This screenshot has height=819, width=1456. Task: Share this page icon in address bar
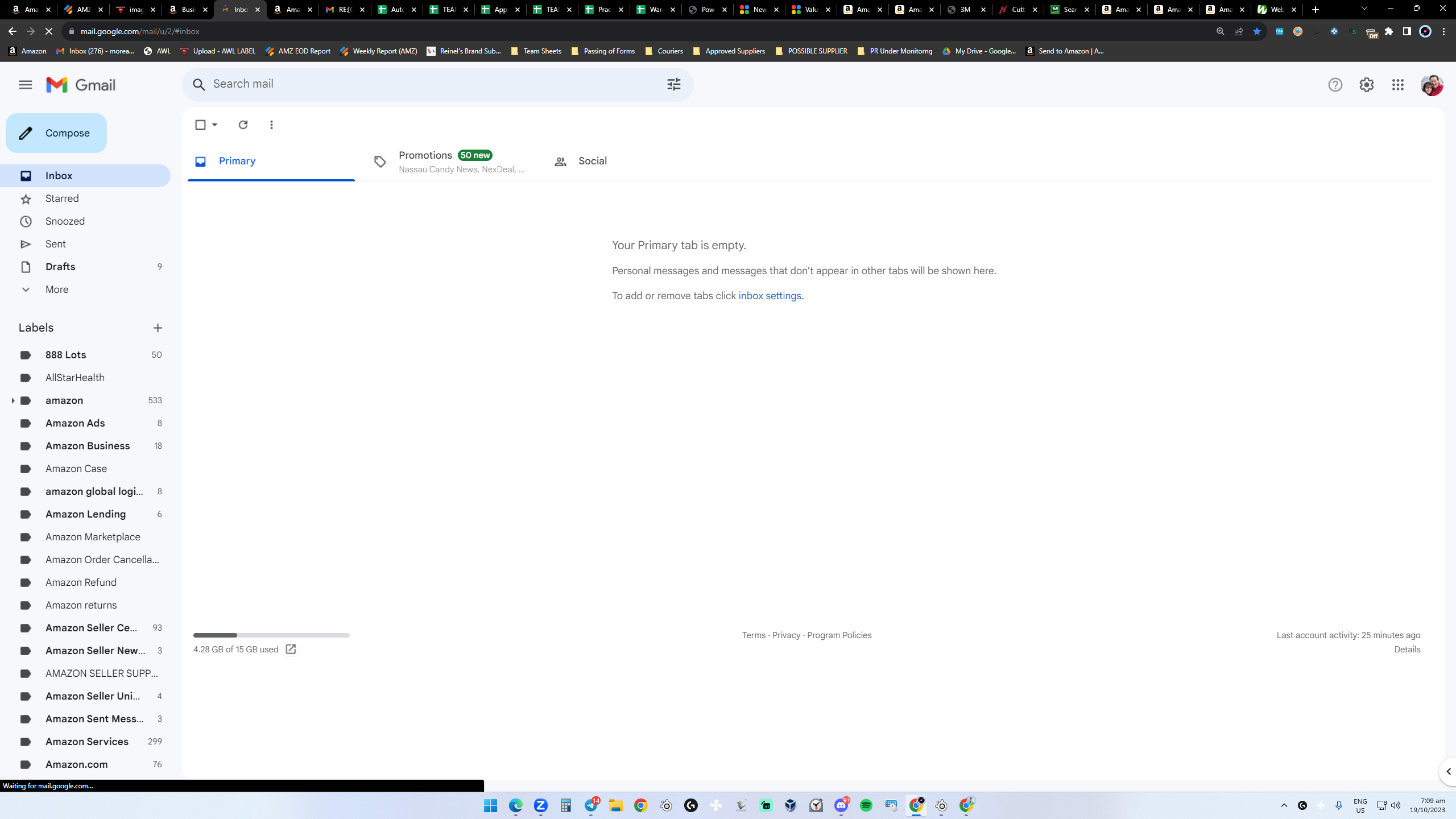click(x=1239, y=31)
